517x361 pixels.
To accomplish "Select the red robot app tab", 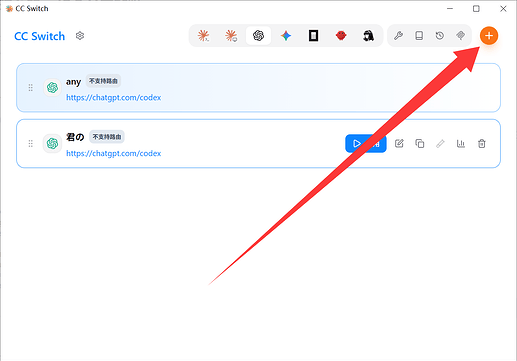I will 341,35.
